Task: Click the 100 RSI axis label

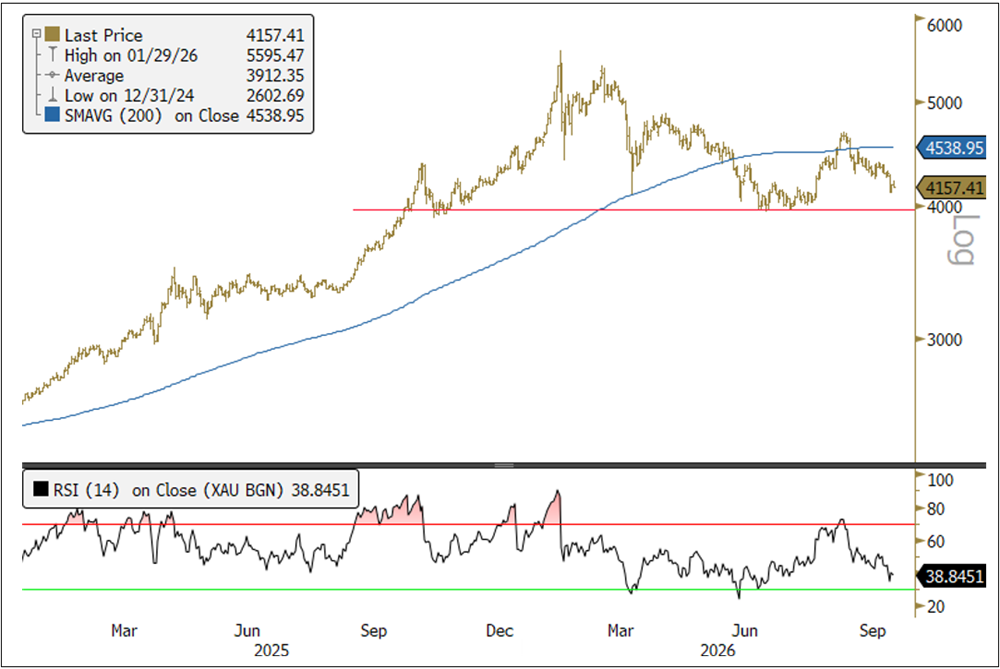Action: (940, 480)
